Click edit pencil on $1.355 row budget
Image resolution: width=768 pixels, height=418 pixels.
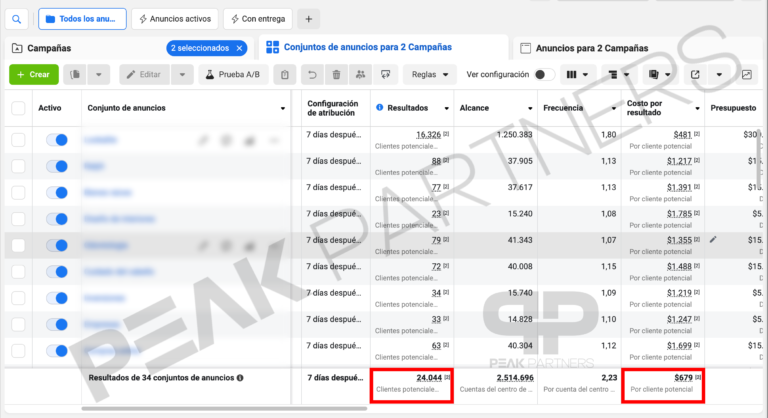pos(713,240)
